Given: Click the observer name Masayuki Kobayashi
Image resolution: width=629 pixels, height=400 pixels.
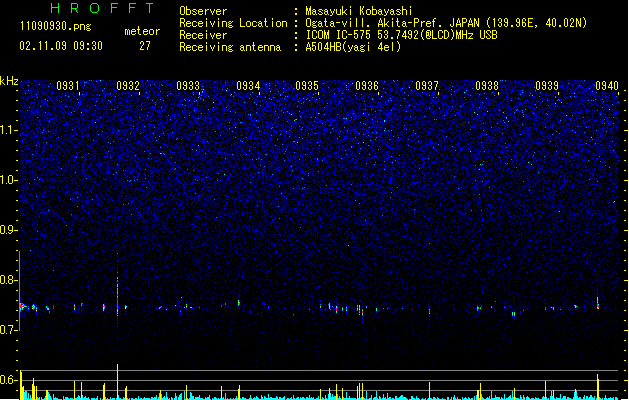Looking at the screenshot, I should [358, 11].
